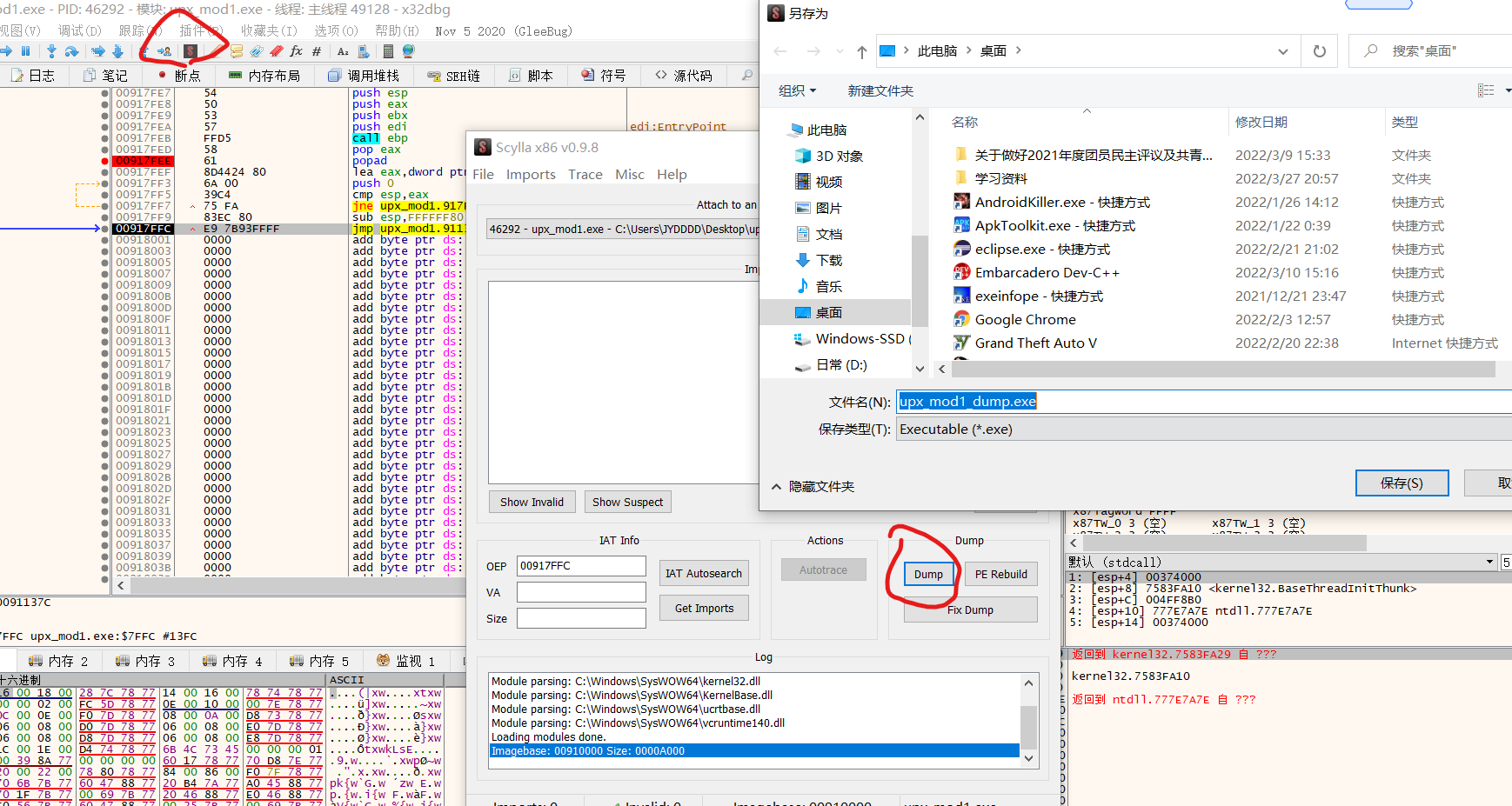Open the 保存类型 Executable combo box
The height and width of the screenshot is (806, 1512).
click(1204, 430)
